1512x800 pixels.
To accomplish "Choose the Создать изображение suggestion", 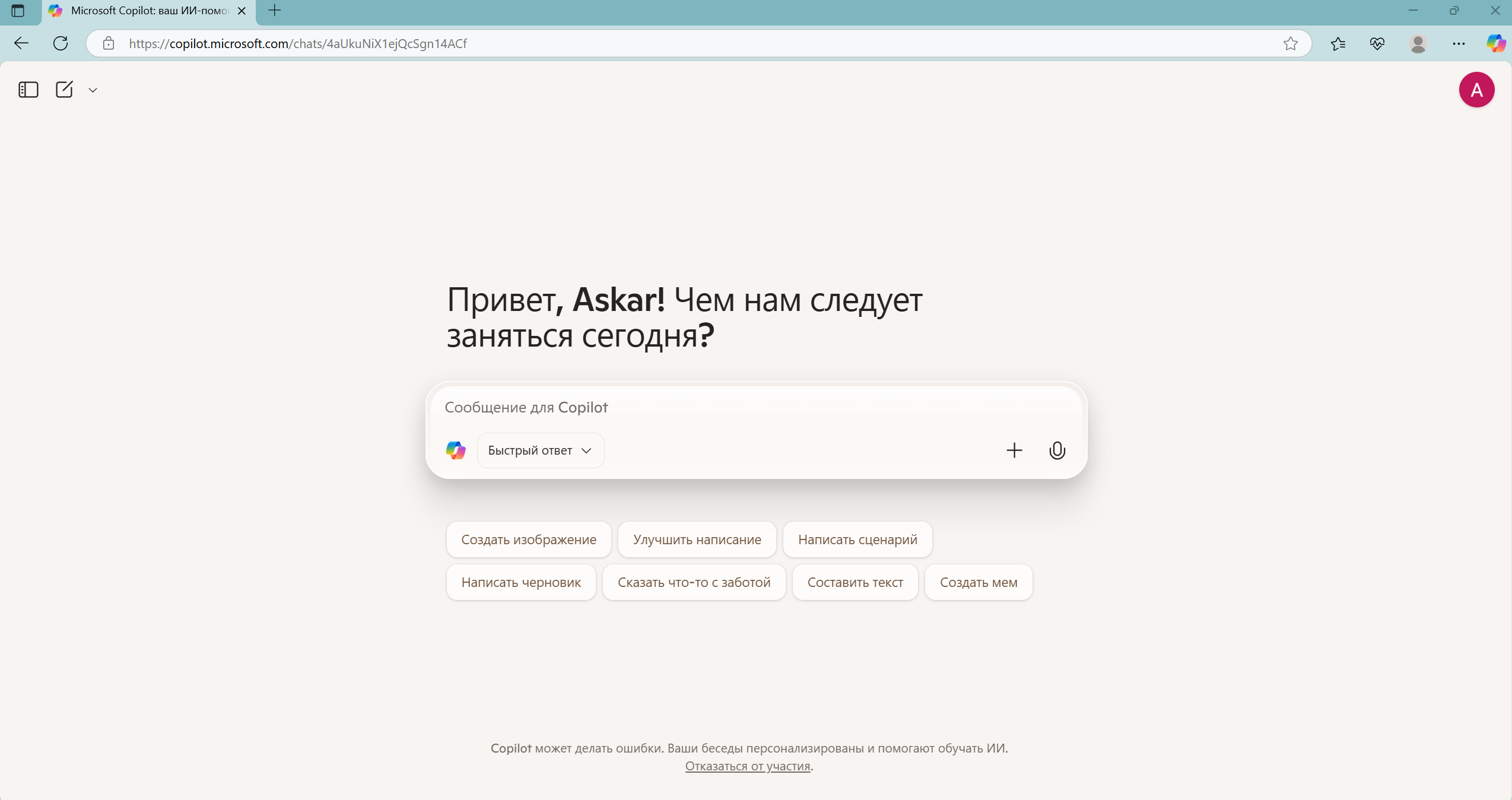I will coord(529,539).
